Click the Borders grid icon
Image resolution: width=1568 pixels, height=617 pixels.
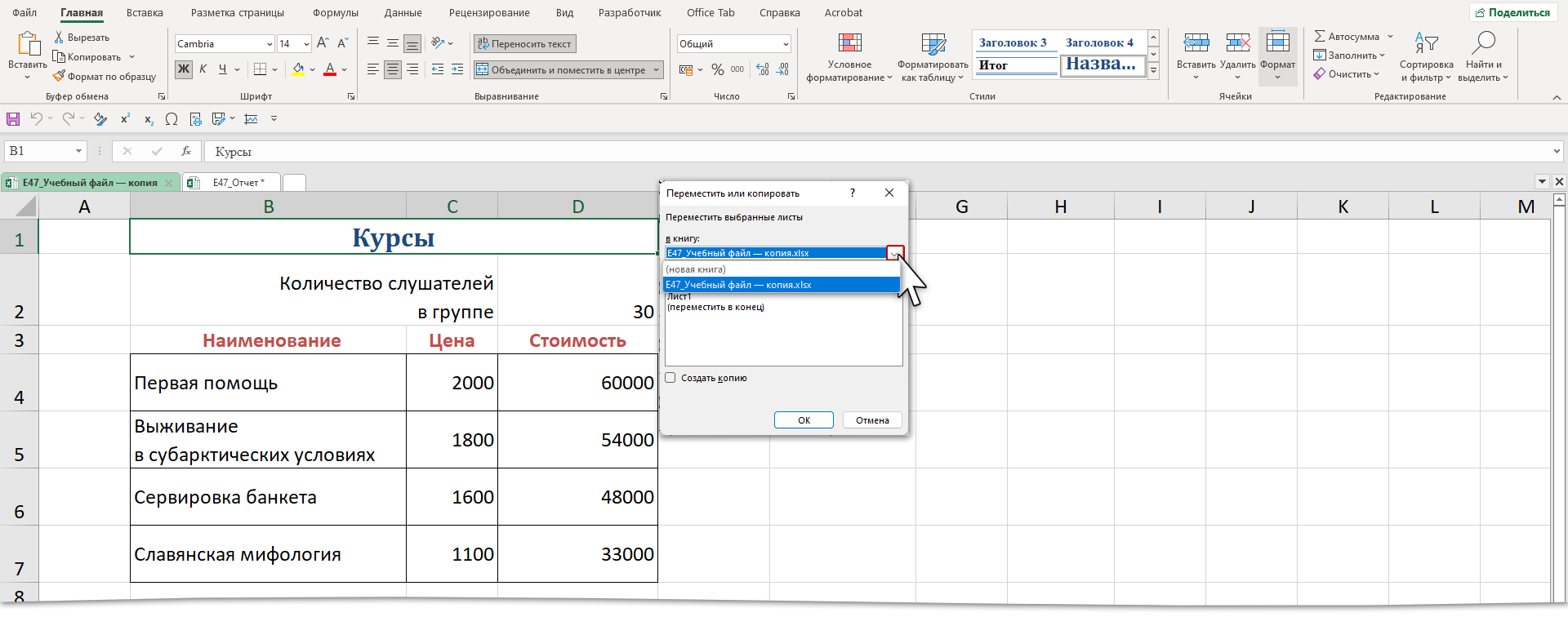pyautogui.click(x=260, y=69)
